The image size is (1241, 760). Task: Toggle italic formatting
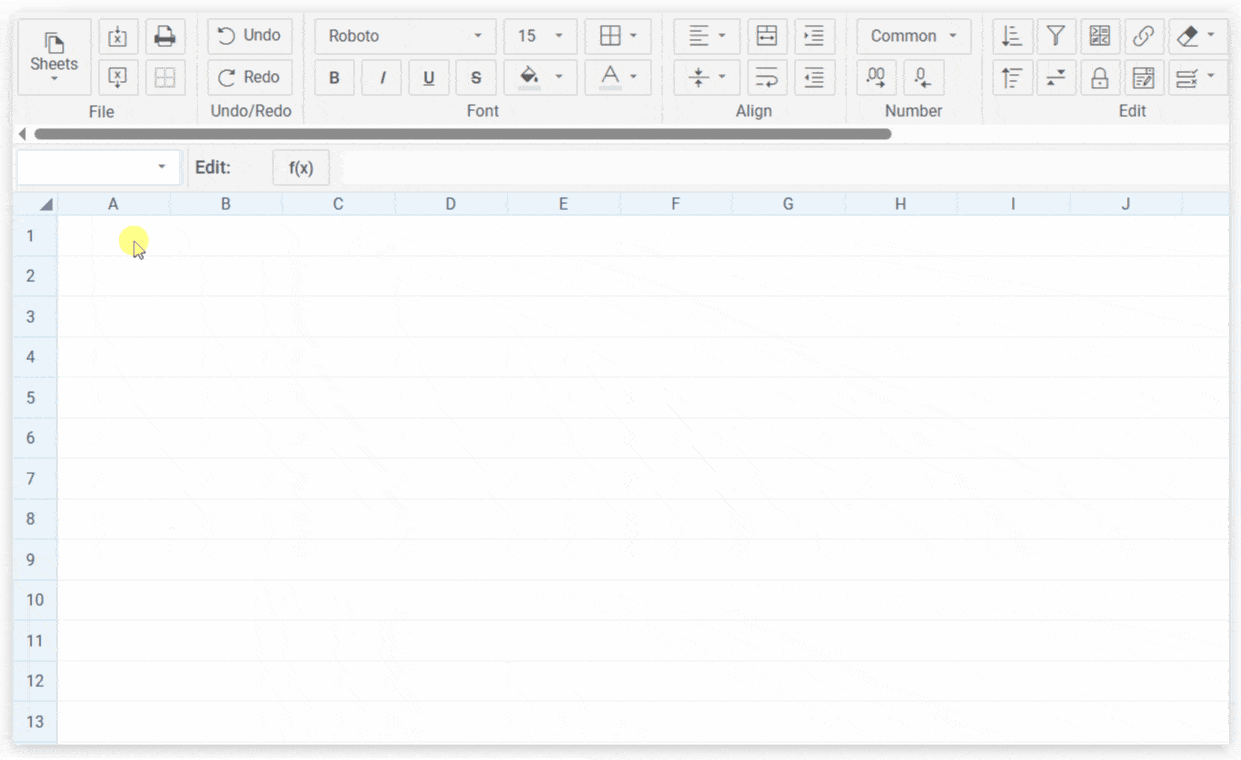[x=381, y=78]
